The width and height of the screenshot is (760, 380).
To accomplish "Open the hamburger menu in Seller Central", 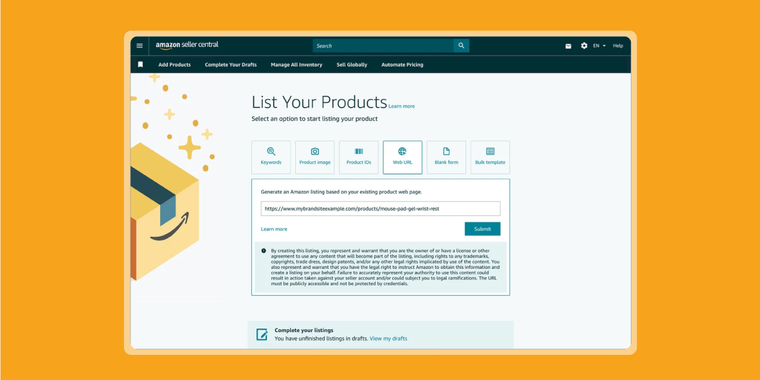I will click(x=140, y=46).
